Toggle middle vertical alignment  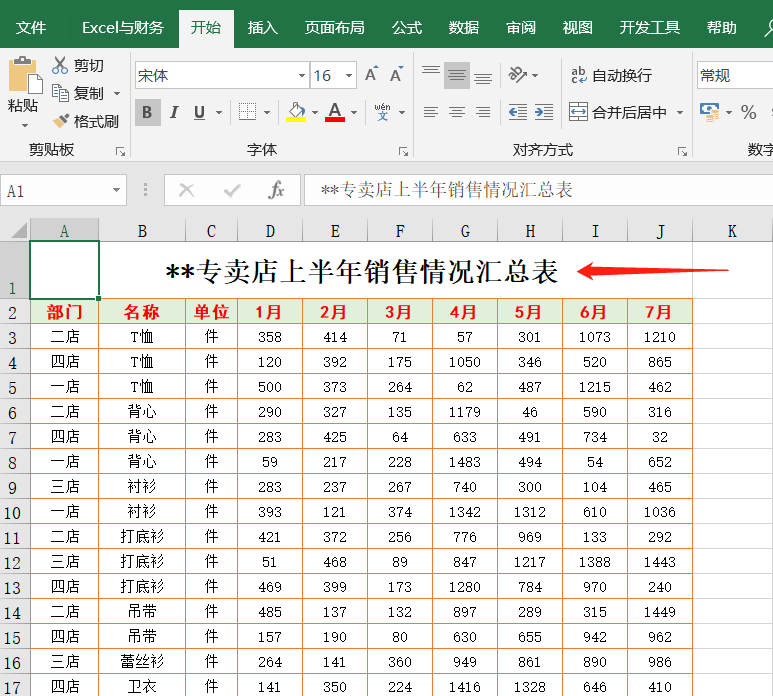[x=457, y=75]
